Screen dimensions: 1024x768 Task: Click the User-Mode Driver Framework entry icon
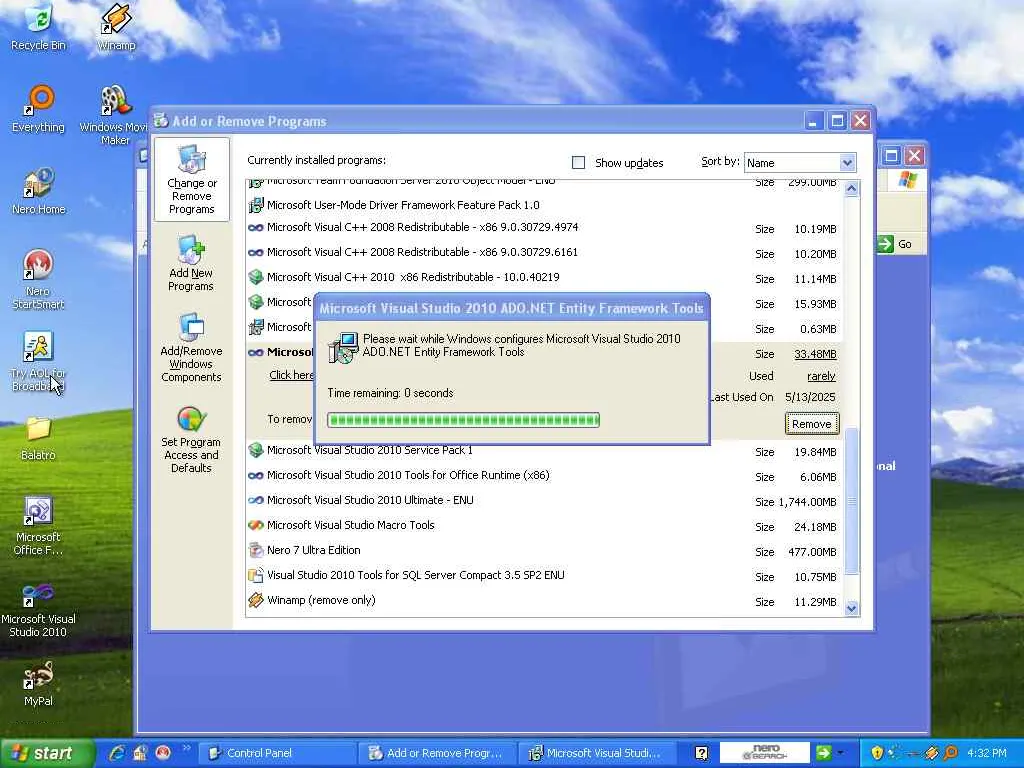256,205
